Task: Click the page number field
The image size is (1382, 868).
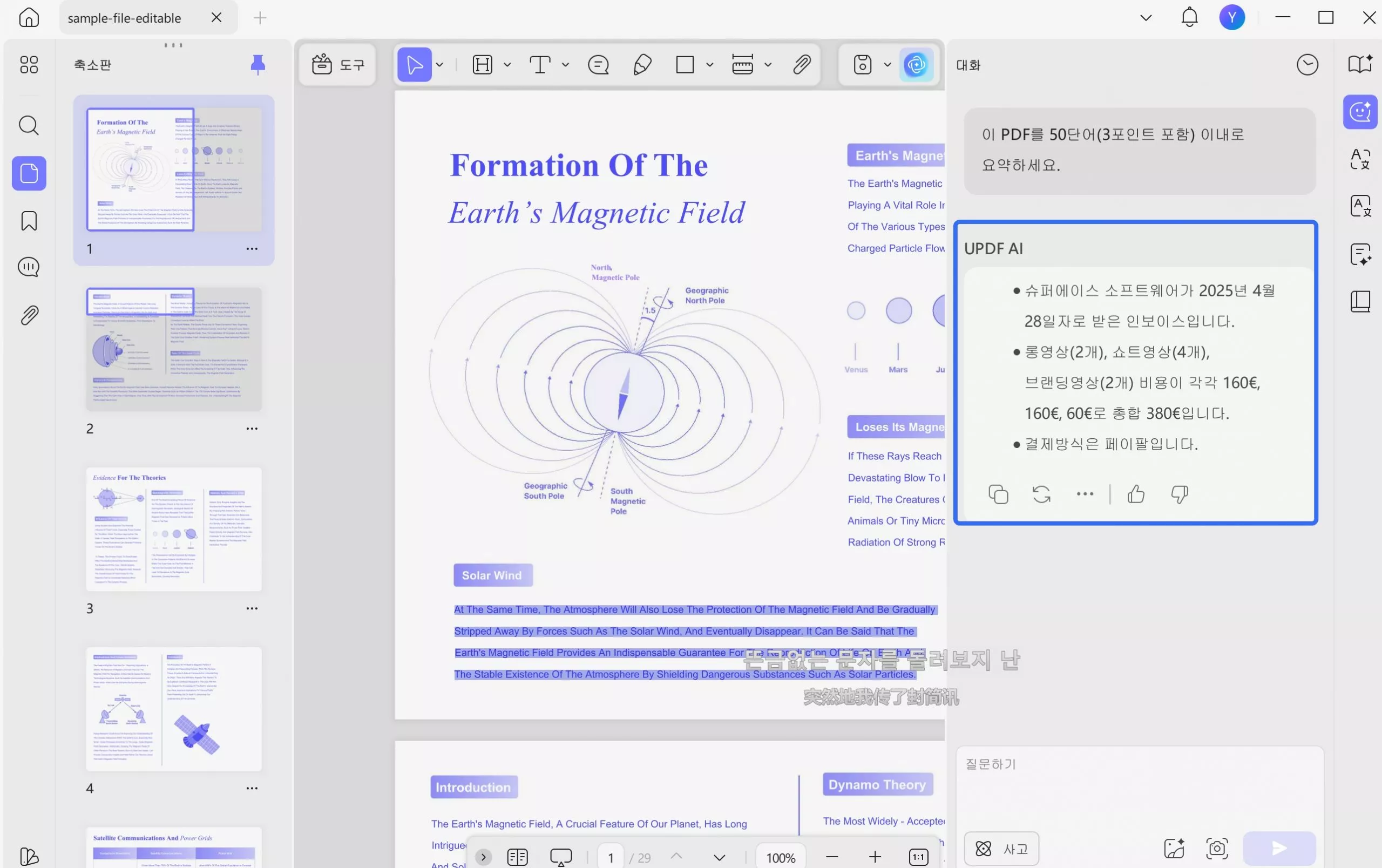Action: (611, 857)
